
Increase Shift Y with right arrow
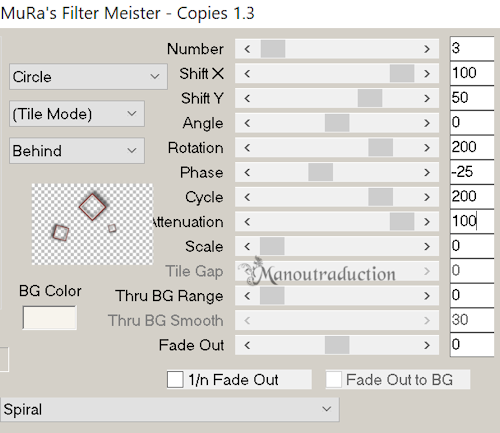pyautogui.click(x=427, y=98)
